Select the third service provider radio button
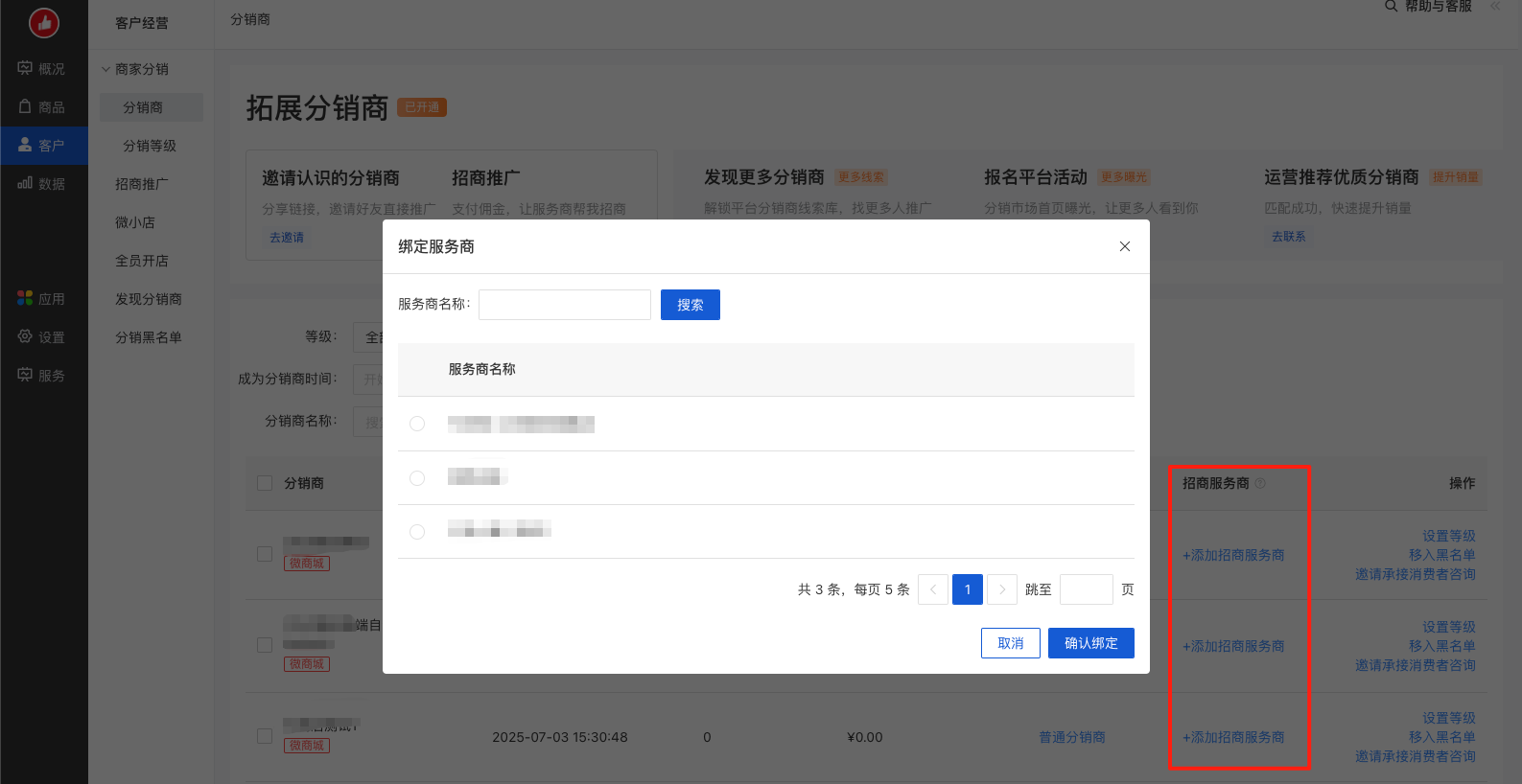Image resolution: width=1522 pixels, height=784 pixels. pyautogui.click(x=417, y=531)
